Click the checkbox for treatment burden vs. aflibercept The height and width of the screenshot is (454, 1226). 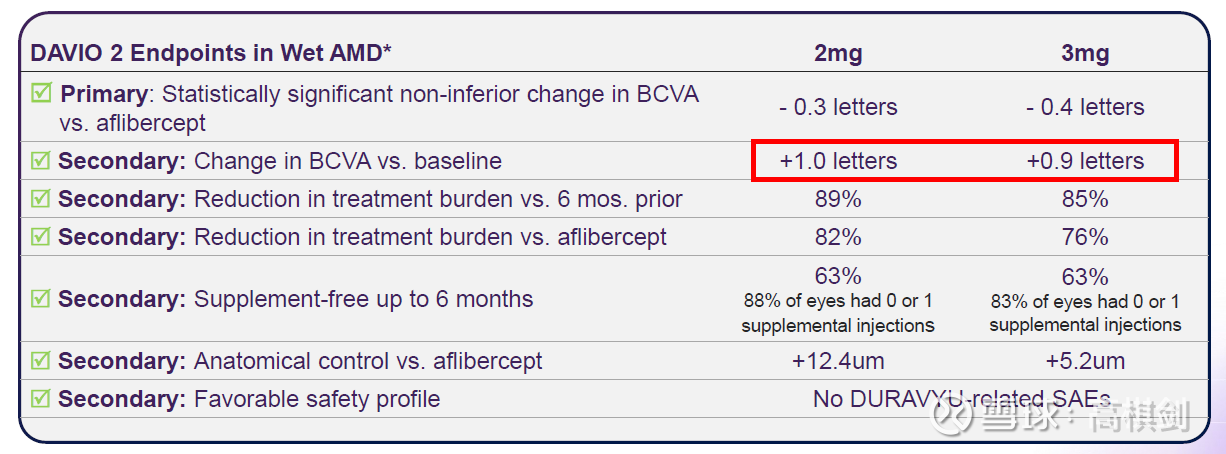pyautogui.click(x=41, y=237)
